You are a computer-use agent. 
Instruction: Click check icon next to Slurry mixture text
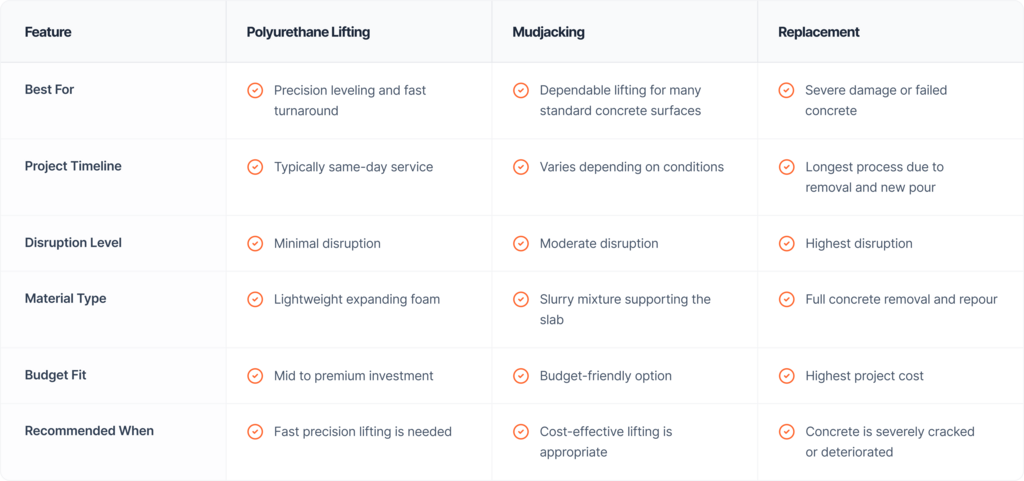521,299
